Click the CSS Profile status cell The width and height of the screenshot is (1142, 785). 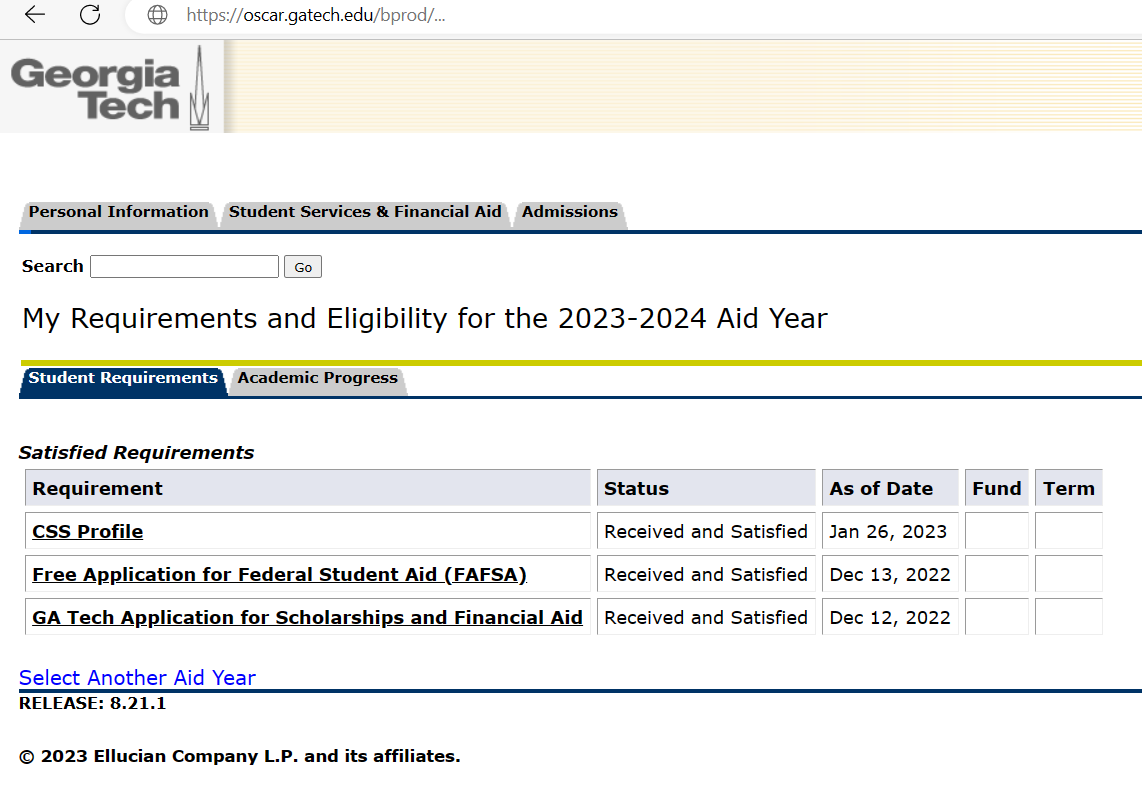[705, 532]
